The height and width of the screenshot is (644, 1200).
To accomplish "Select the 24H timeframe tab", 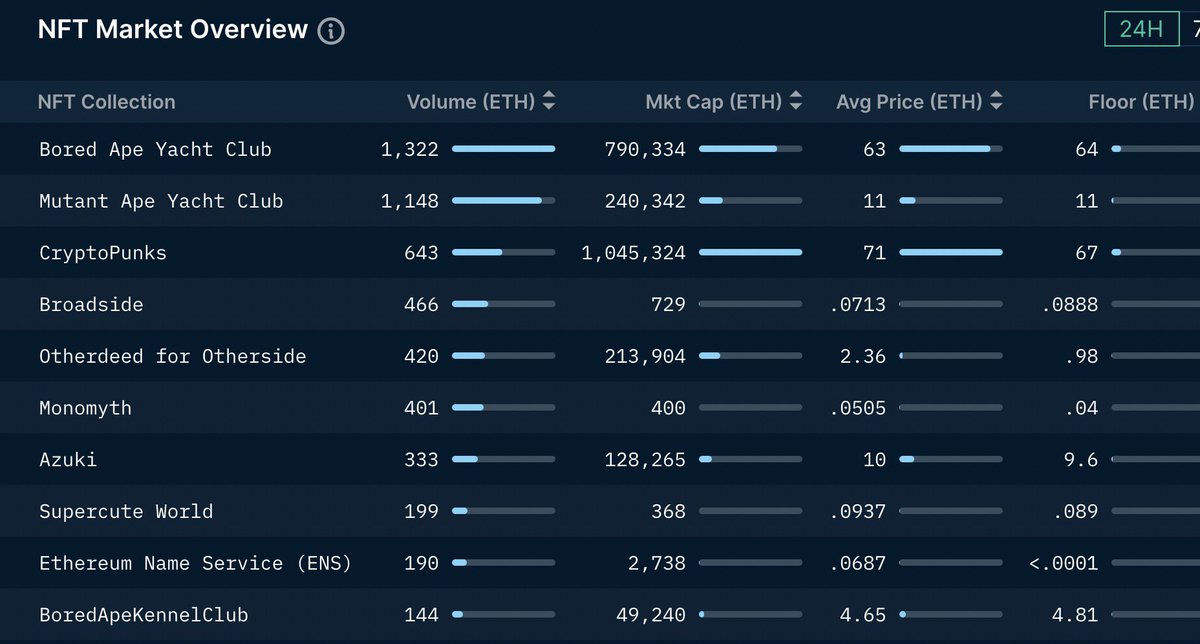I will (x=1141, y=29).
